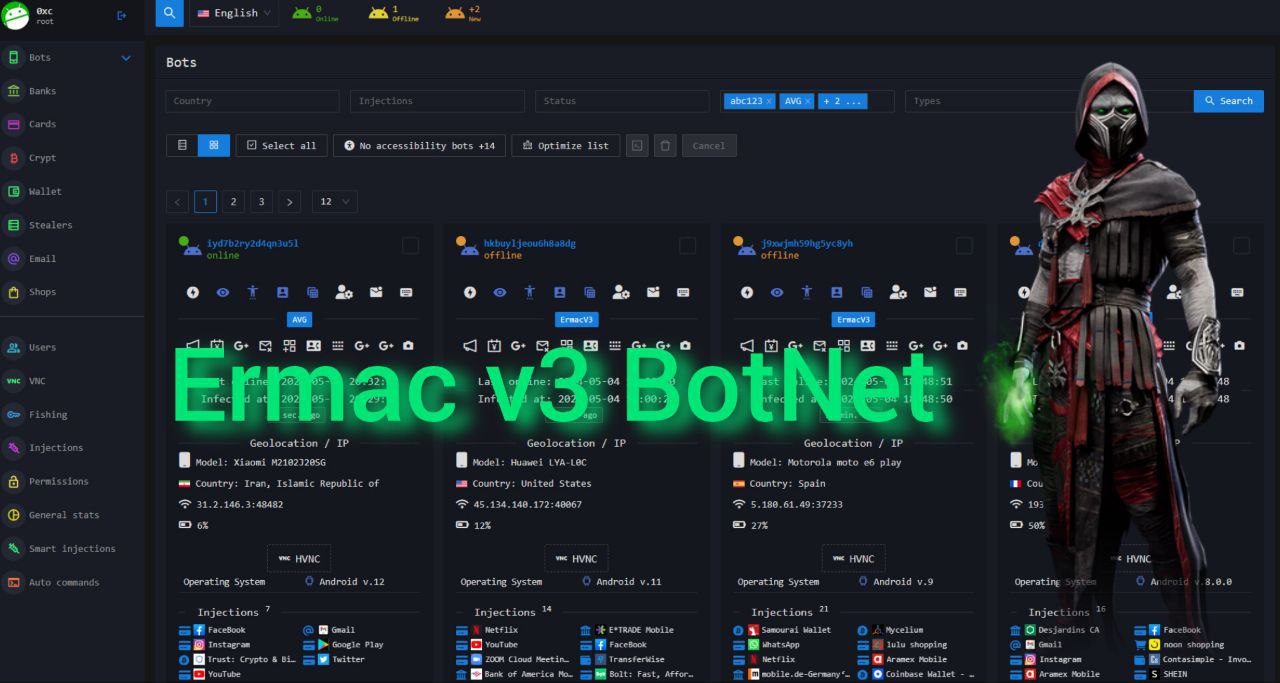Switch to the grid view layout
This screenshot has height=683, width=1280.
(x=213, y=145)
